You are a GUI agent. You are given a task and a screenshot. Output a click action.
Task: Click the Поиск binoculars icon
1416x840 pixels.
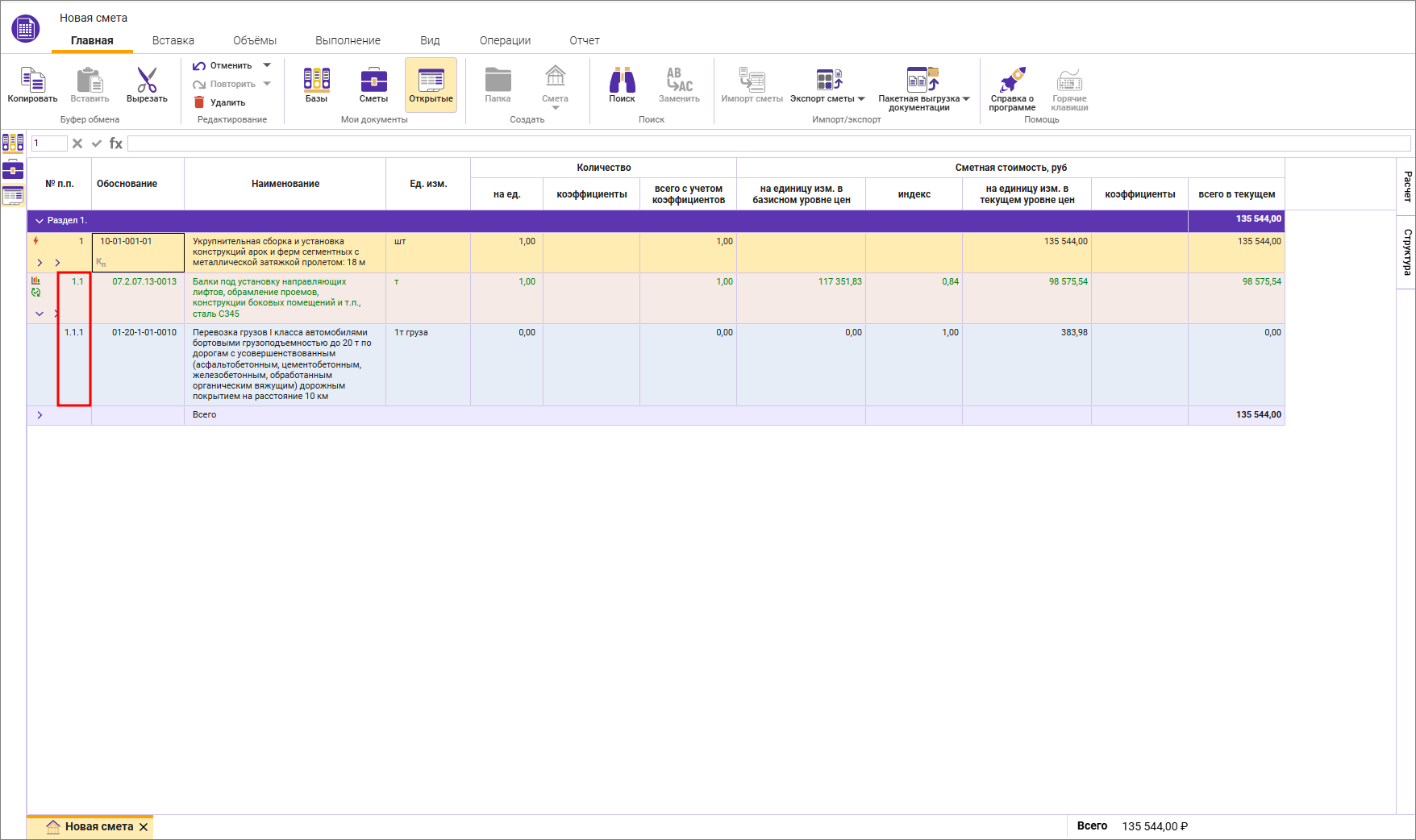(622, 81)
